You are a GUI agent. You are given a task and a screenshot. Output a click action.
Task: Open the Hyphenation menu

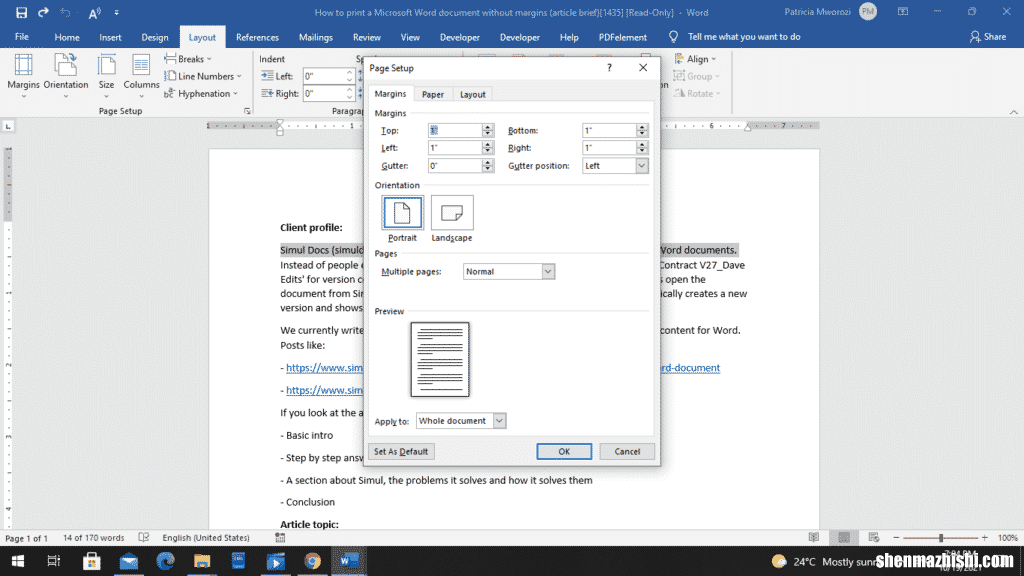201,93
